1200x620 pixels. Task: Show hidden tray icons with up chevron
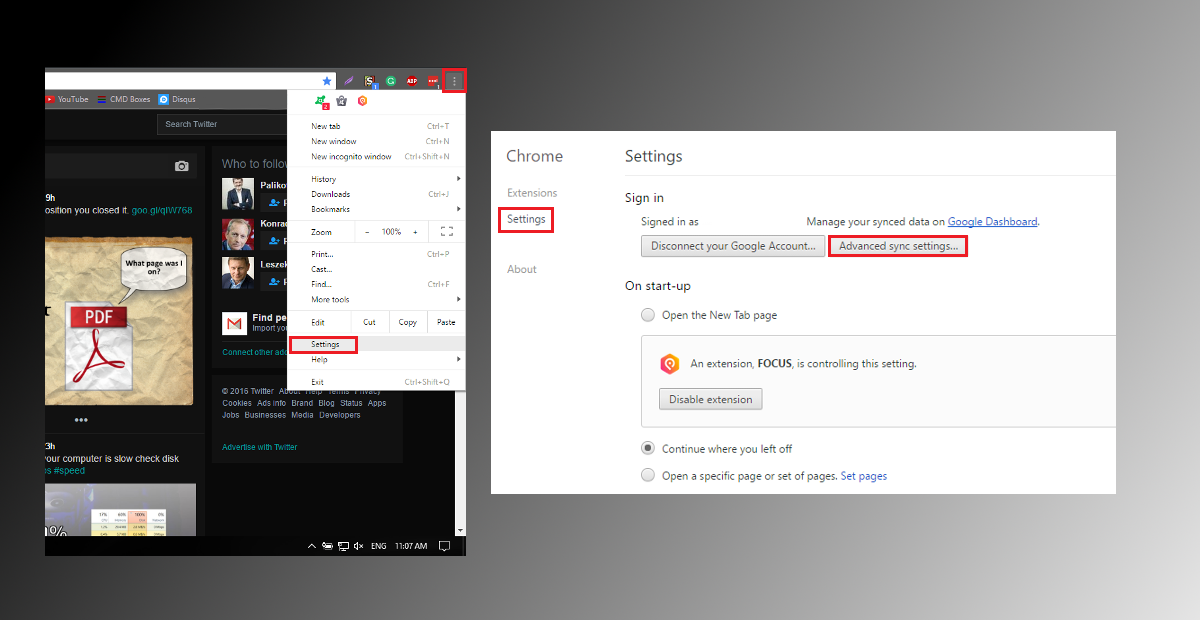point(312,546)
